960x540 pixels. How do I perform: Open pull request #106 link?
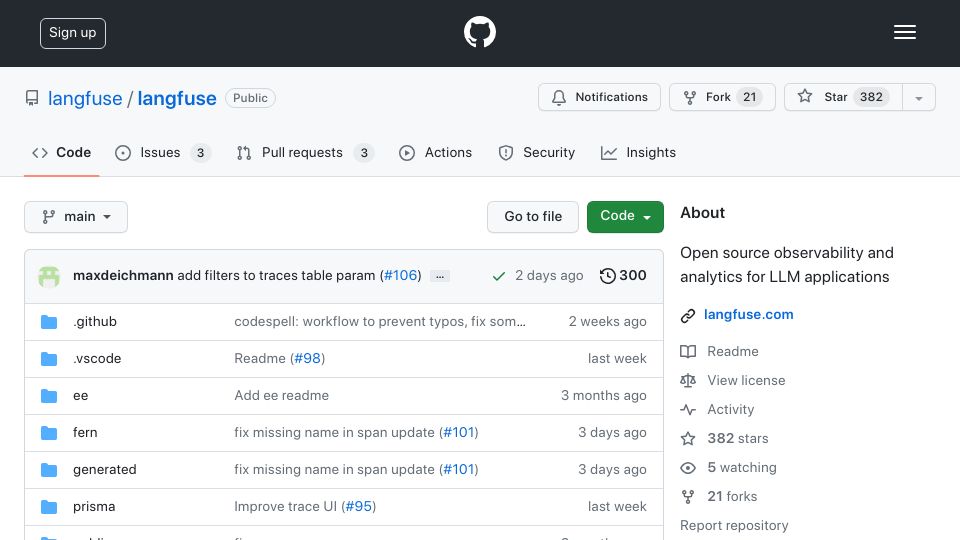click(x=401, y=276)
